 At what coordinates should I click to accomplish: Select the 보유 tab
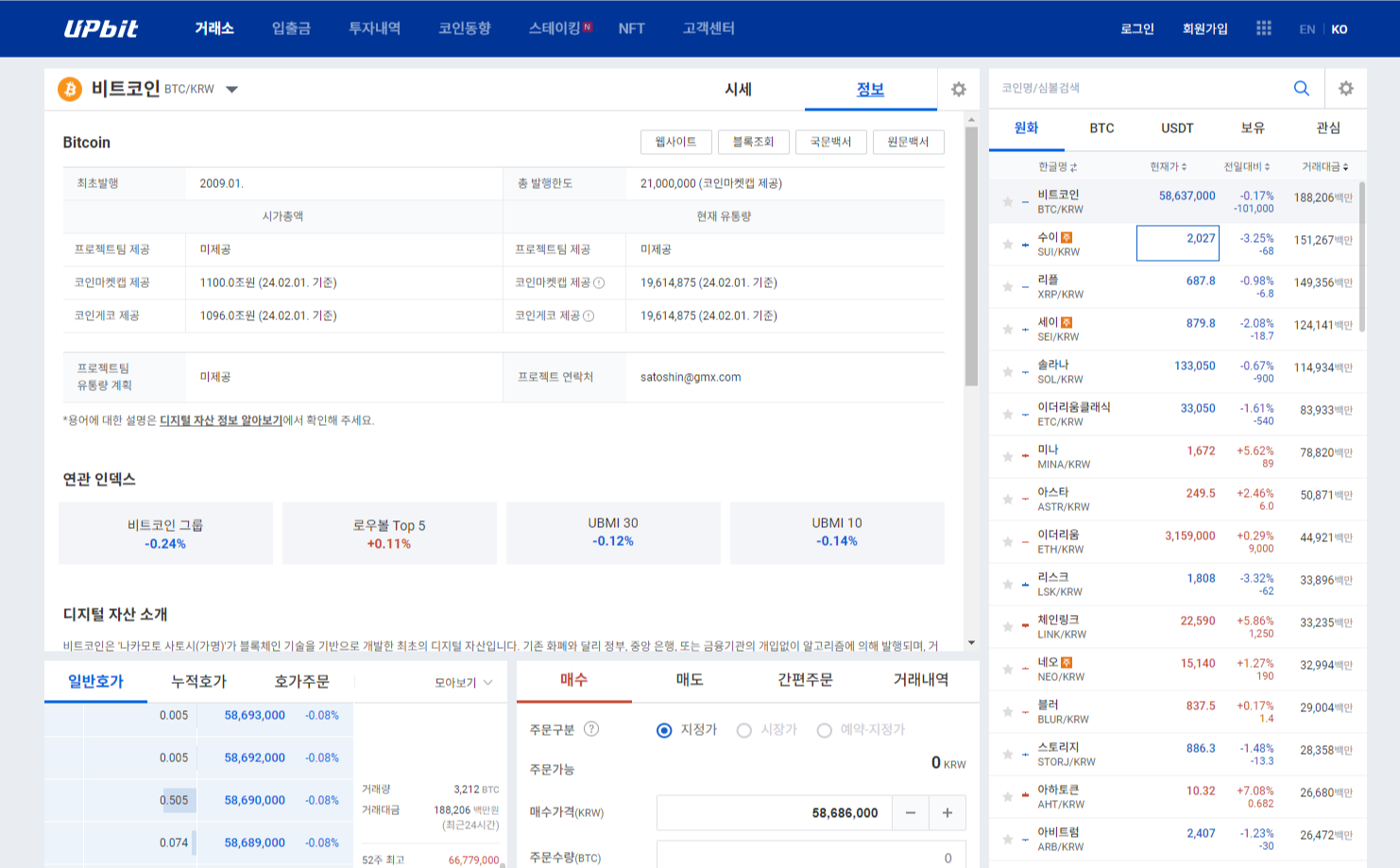(x=1253, y=128)
